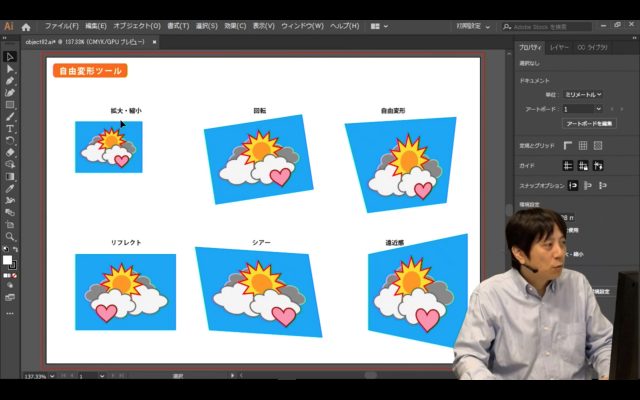Expand the status bar display options arrow
640x400 pixels.
coord(233,376)
